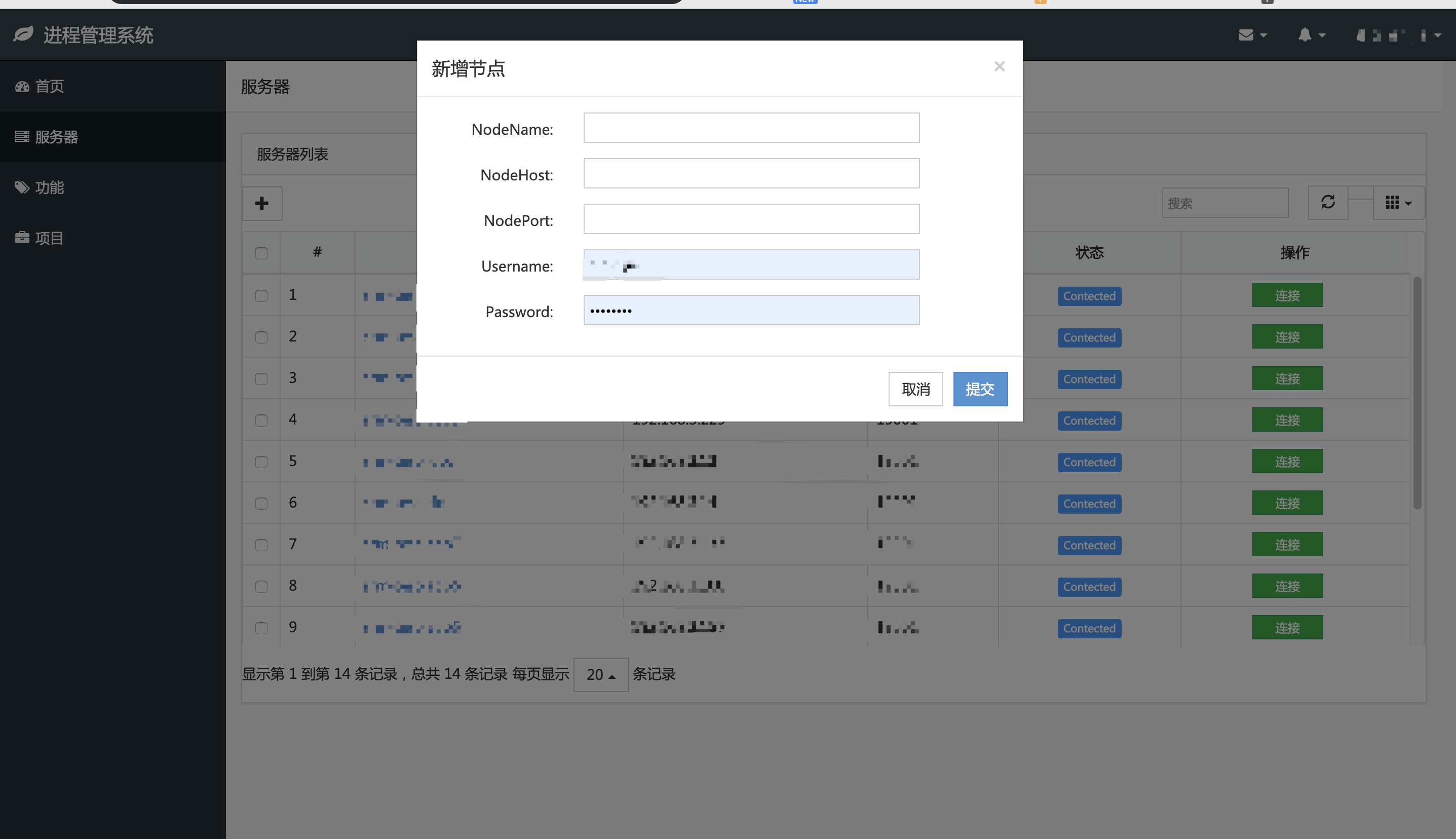The width and height of the screenshot is (1456, 839).
Task: Open the user account dropdown
Action: point(1397,36)
